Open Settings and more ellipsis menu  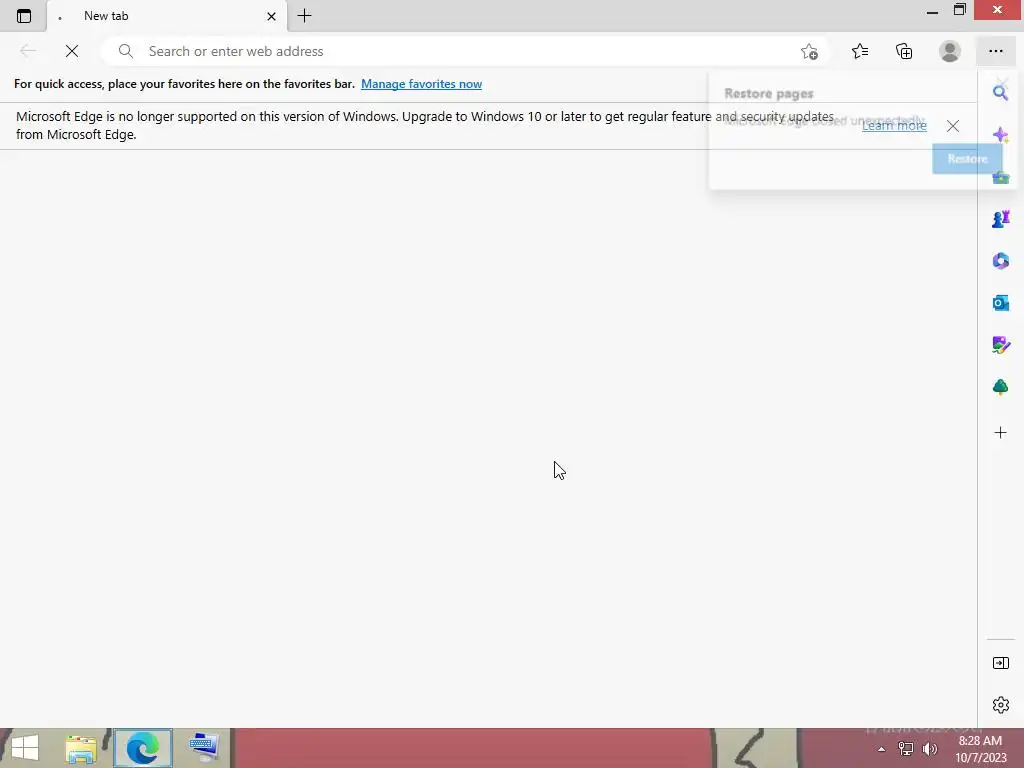[995, 51]
